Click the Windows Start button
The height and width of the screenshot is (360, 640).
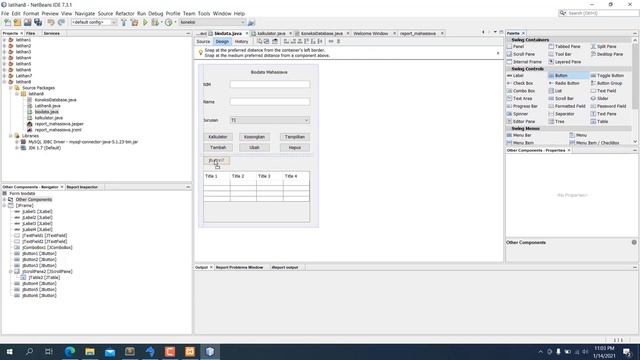pyautogui.click(x=9, y=351)
